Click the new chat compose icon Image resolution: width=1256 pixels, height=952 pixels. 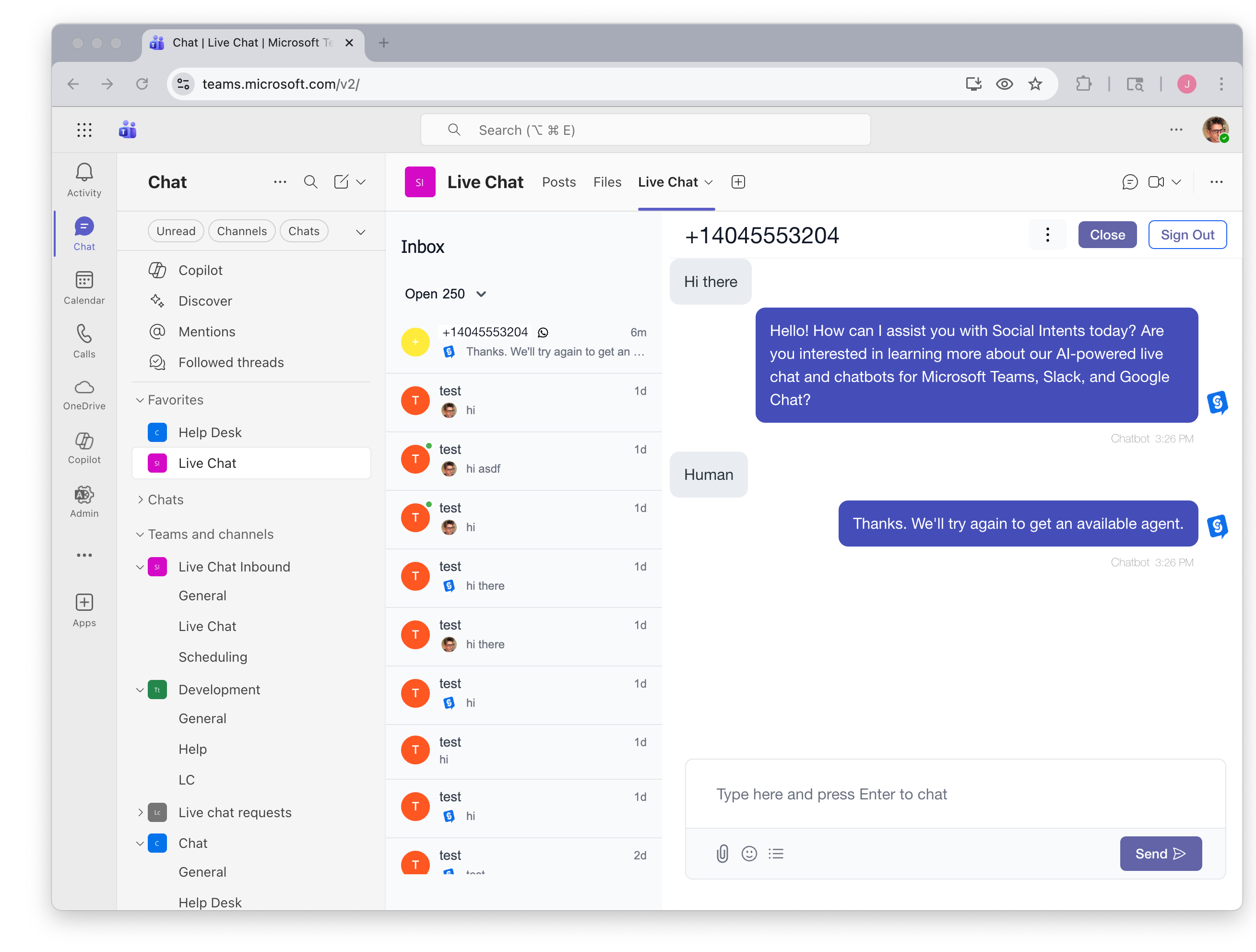point(341,182)
